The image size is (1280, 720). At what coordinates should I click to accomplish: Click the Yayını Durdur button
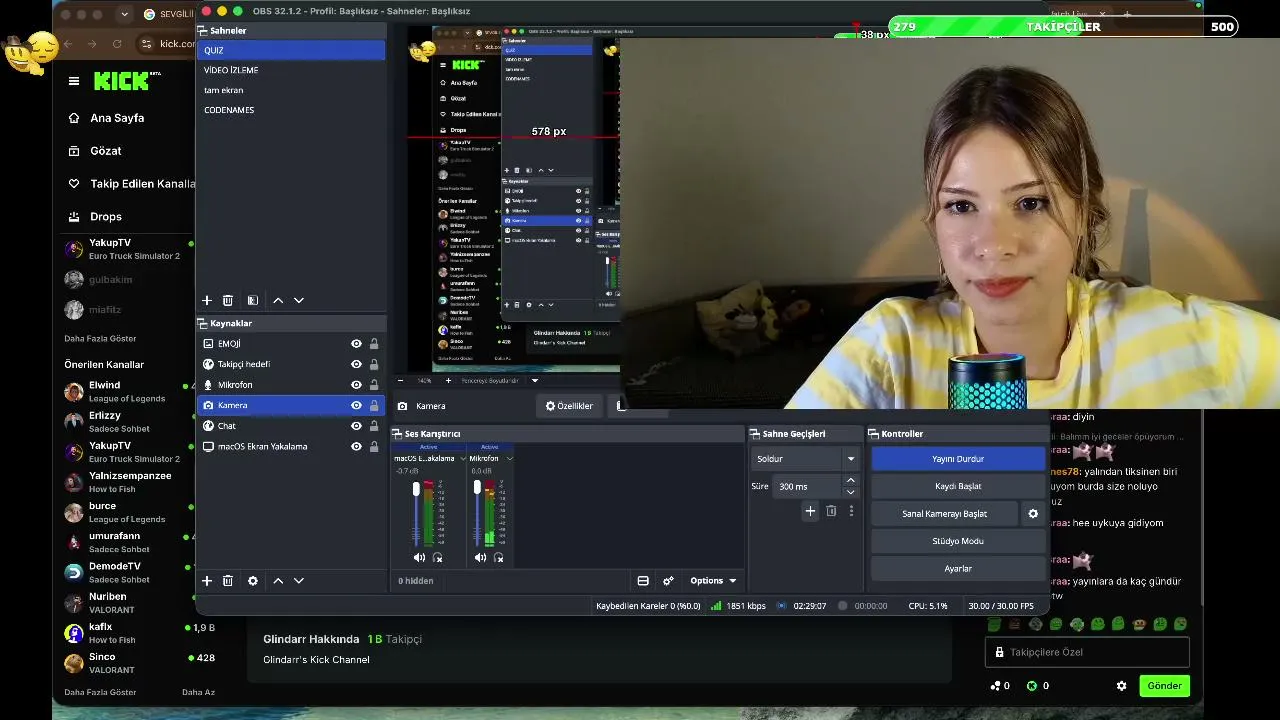click(x=958, y=459)
